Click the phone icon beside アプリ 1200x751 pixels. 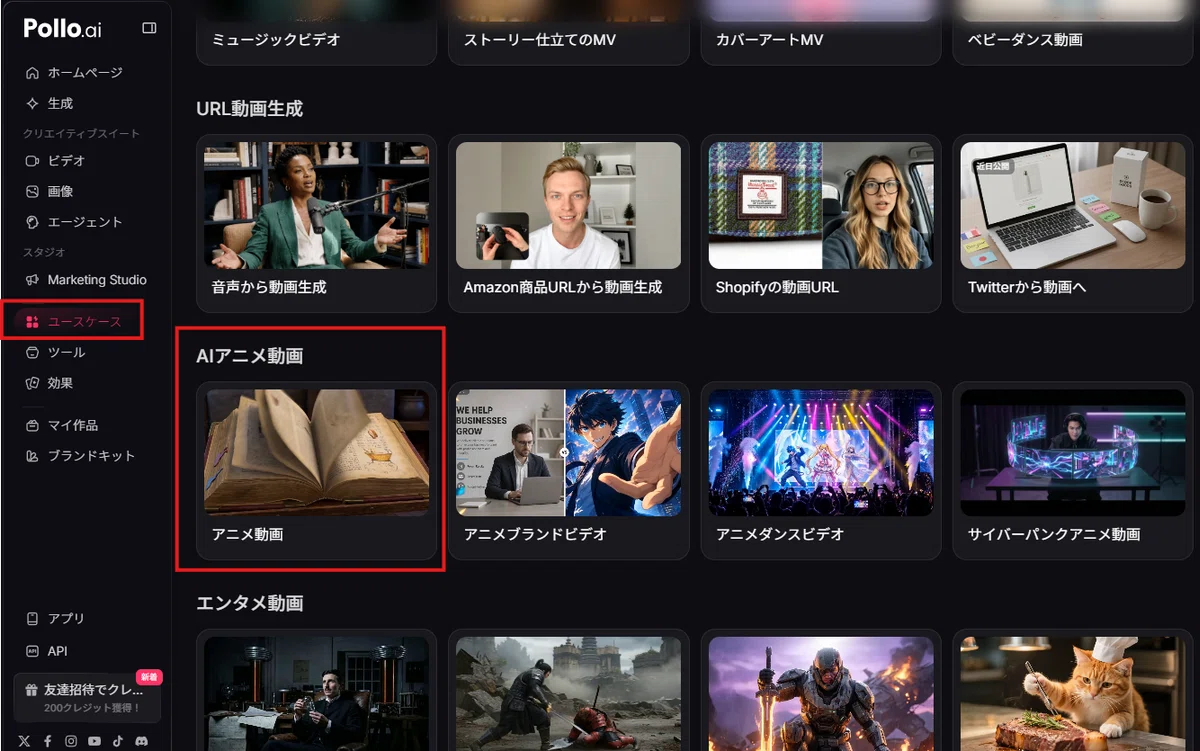(x=32, y=618)
